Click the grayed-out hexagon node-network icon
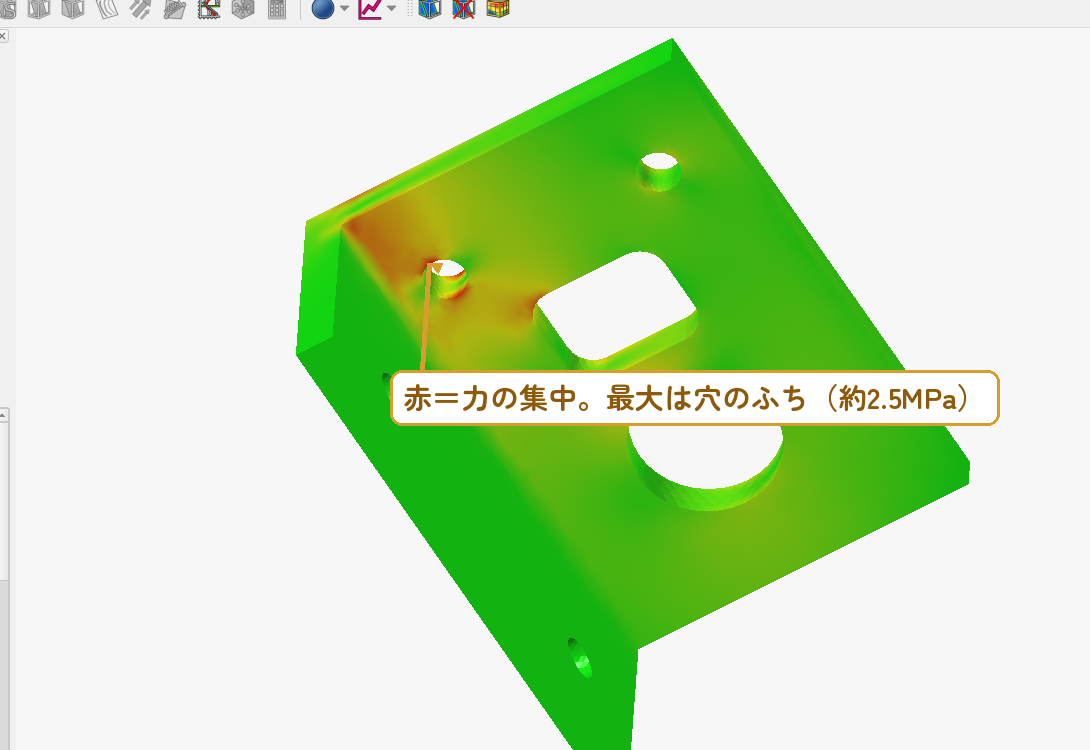Image resolution: width=1090 pixels, height=750 pixels. pos(243,8)
